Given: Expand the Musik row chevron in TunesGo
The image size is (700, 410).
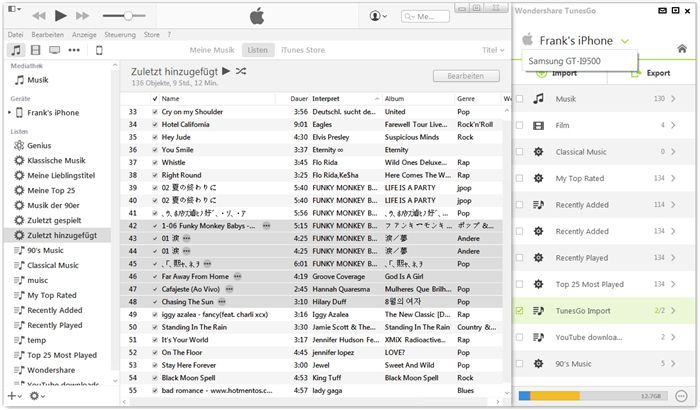Looking at the screenshot, I should click(673, 99).
